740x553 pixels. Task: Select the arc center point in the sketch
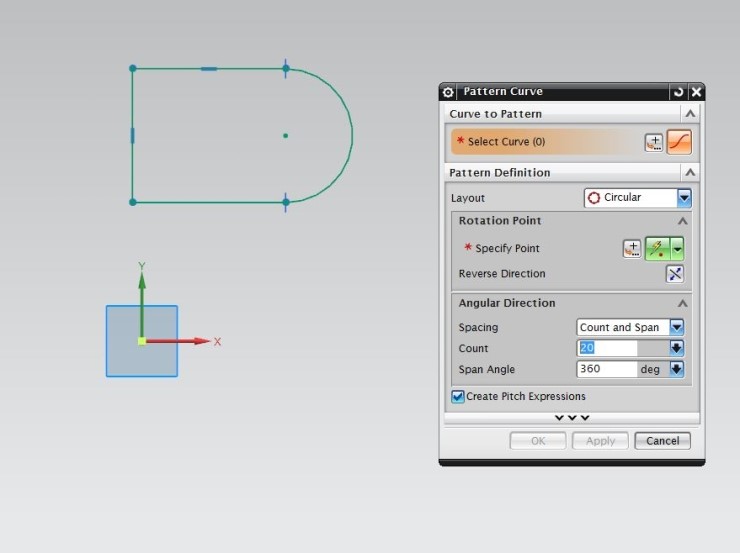[286, 136]
